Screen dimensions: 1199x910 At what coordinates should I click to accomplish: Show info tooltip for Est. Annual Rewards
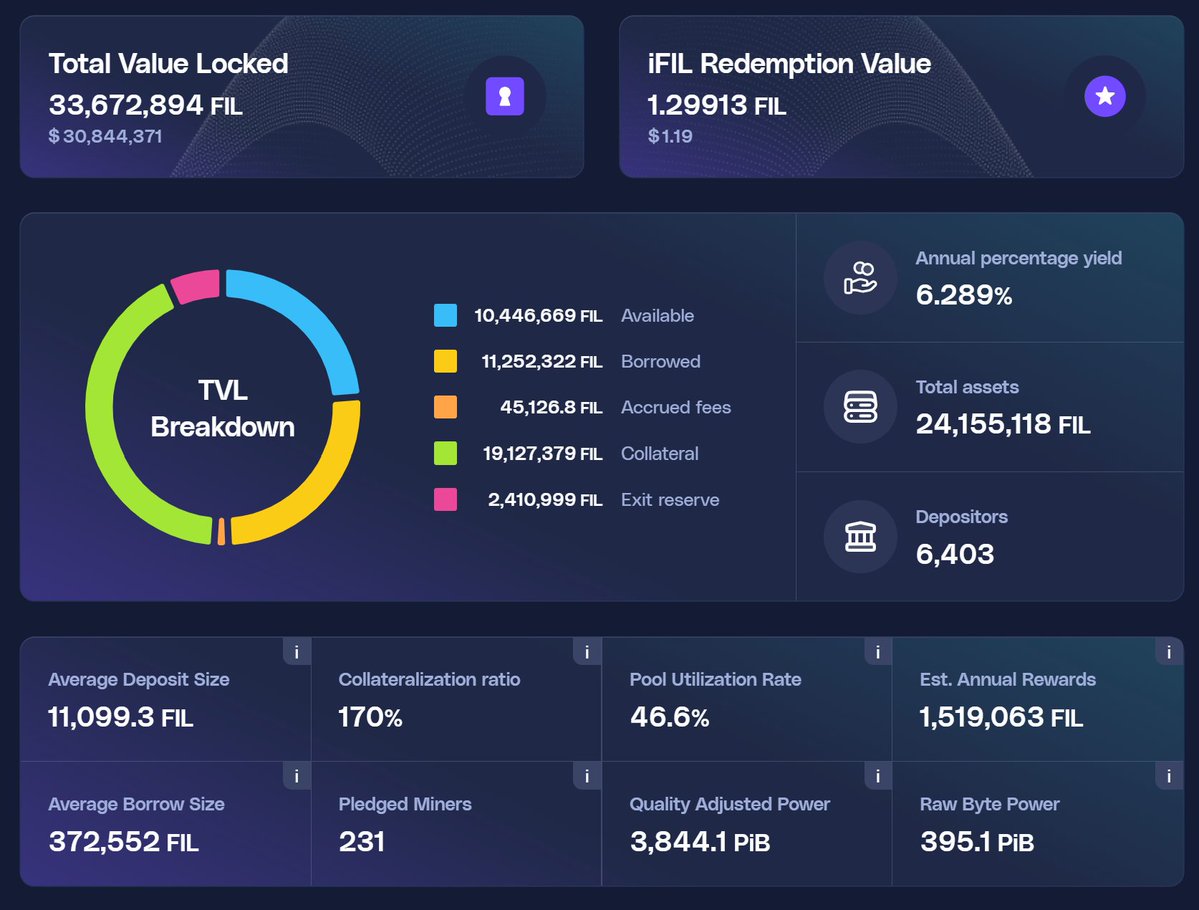(1168, 652)
